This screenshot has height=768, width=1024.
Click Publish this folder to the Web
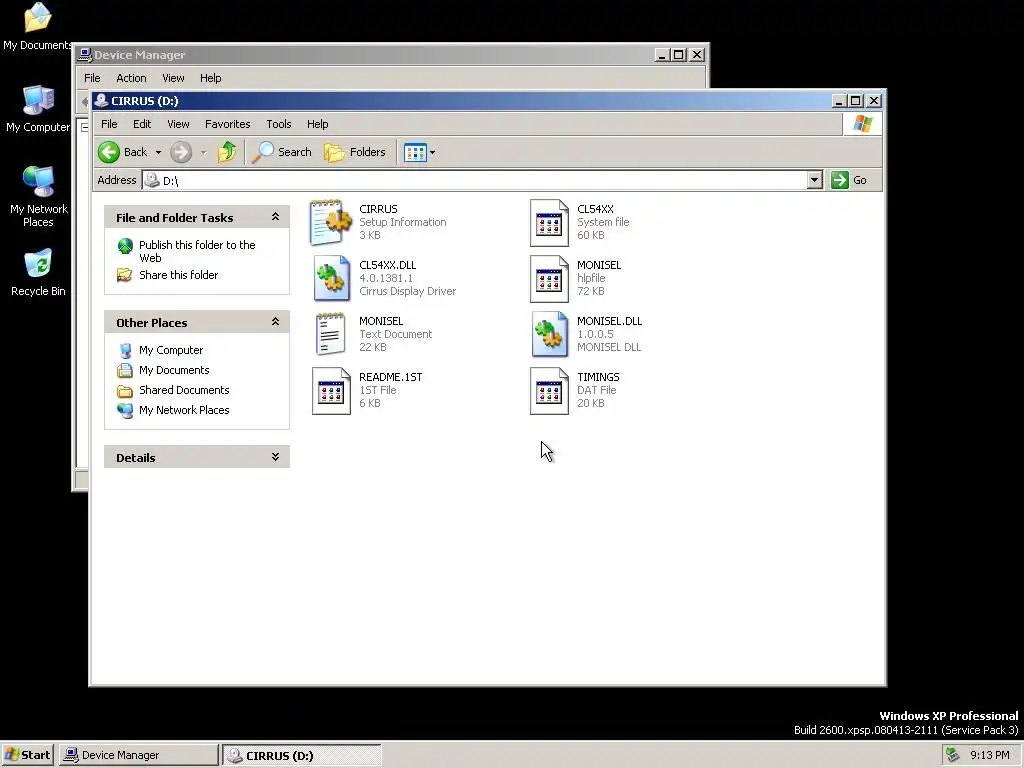pos(197,251)
